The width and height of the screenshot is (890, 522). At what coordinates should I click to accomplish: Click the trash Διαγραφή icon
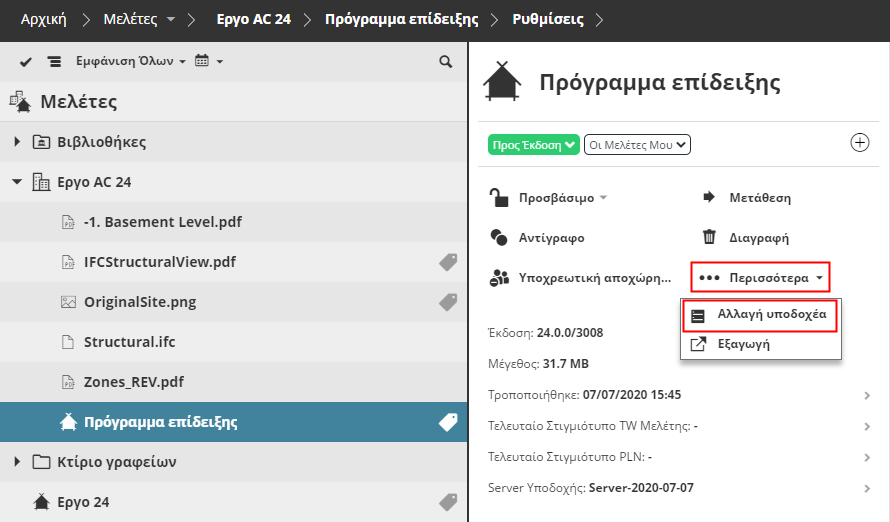tap(709, 238)
